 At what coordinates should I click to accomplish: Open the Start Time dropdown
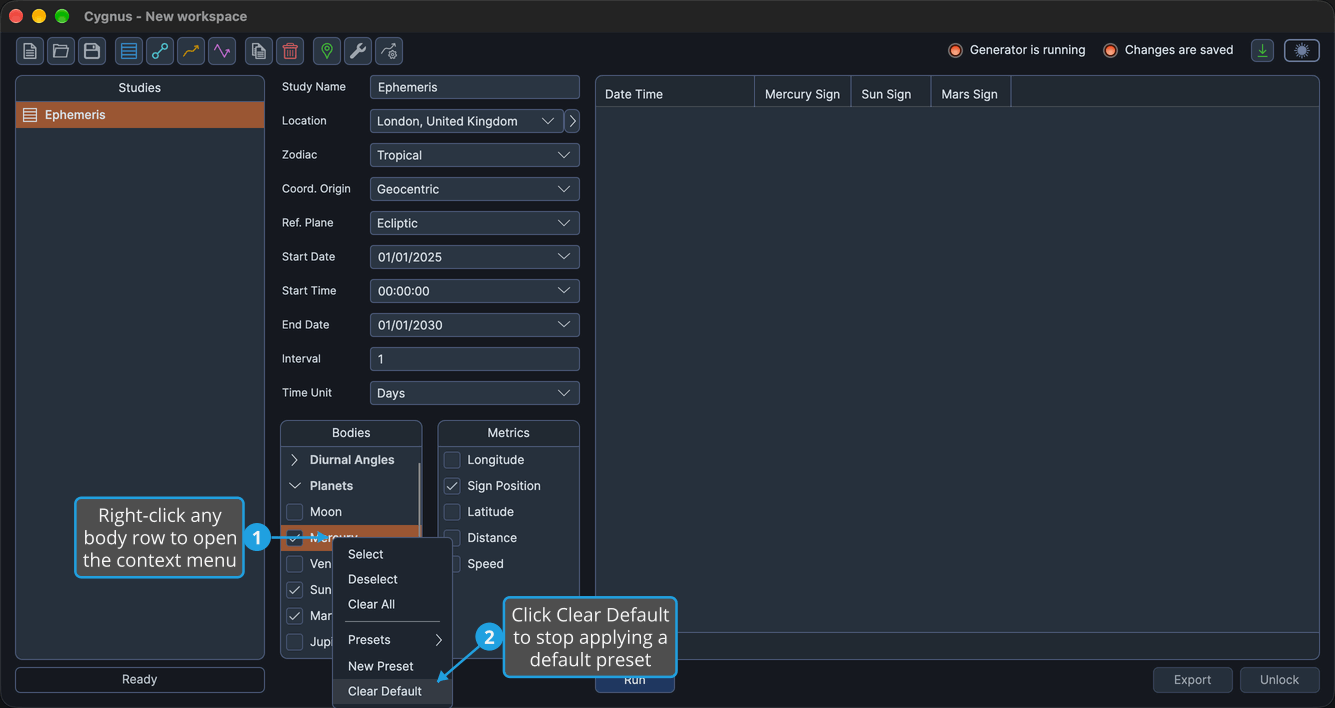[x=475, y=291]
